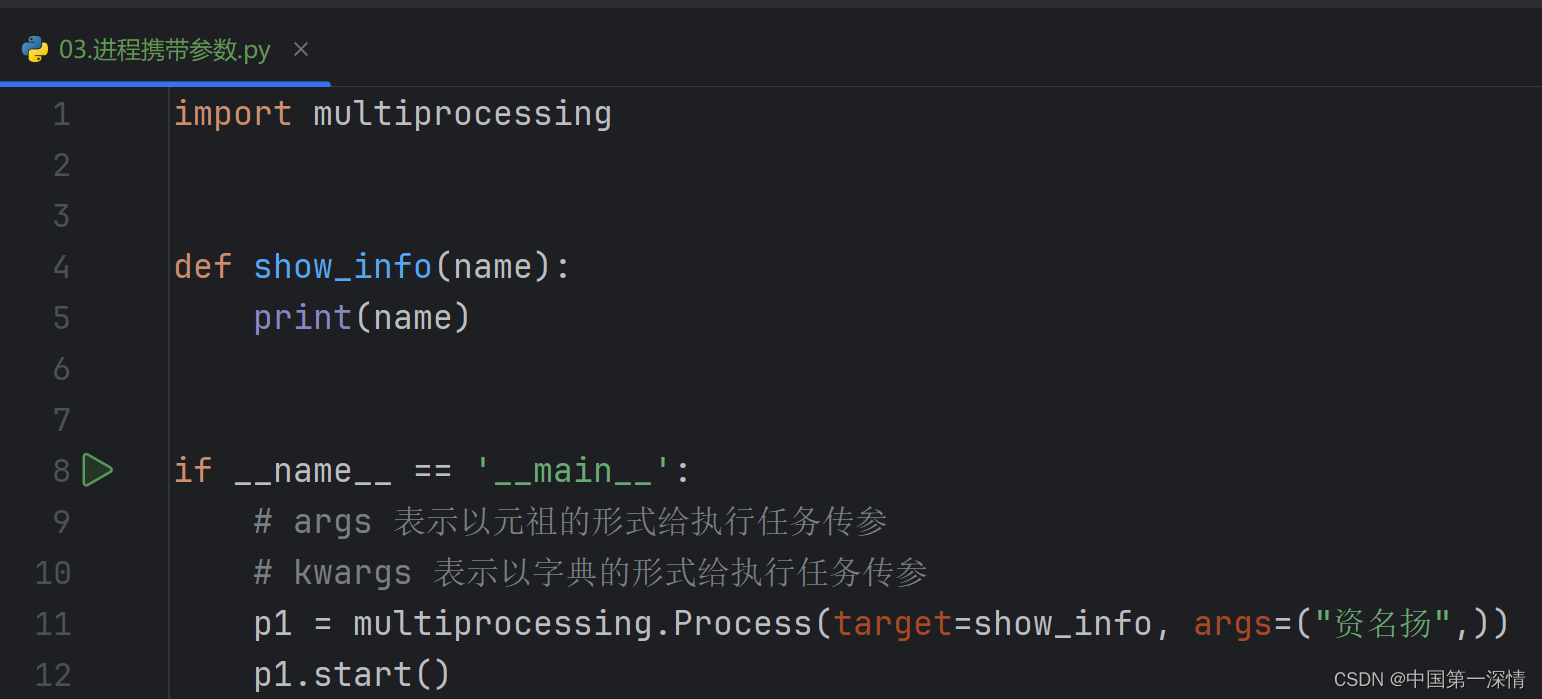This screenshot has height=699, width=1542.
Task: Close the 03.进程携带参数.py tab
Action: pyautogui.click(x=301, y=48)
